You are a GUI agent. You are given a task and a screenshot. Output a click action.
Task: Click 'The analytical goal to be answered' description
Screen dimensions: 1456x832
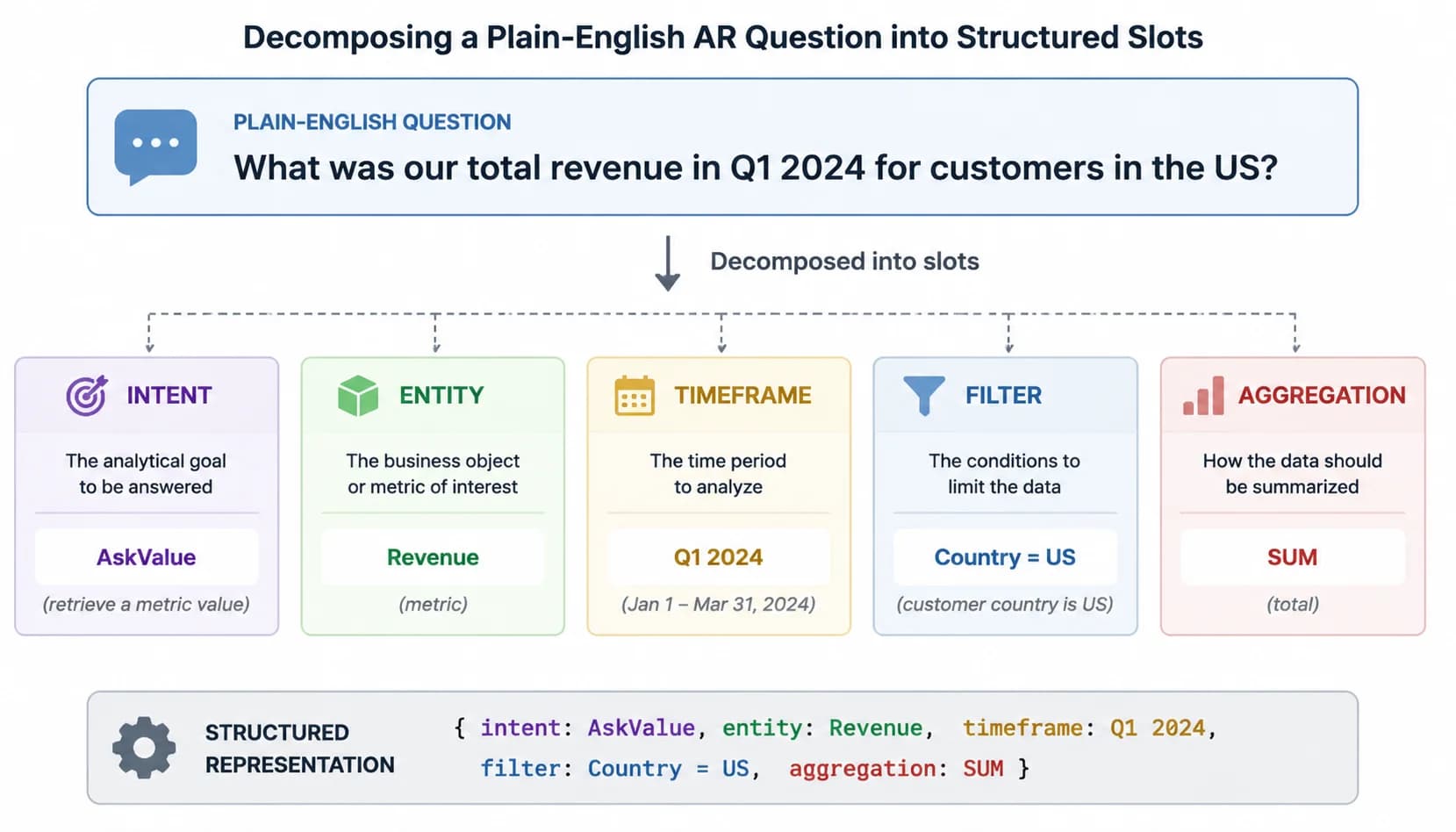(x=146, y=474)
